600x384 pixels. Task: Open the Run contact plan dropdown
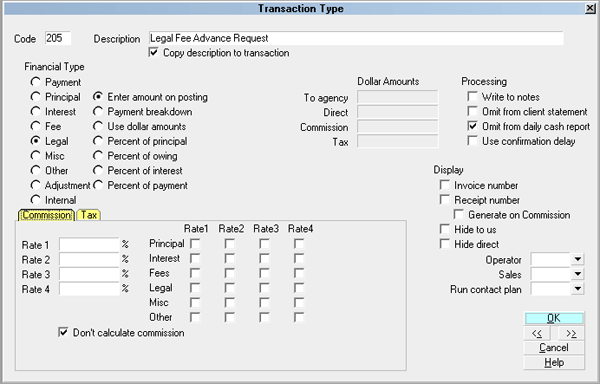tap(577, 289)
